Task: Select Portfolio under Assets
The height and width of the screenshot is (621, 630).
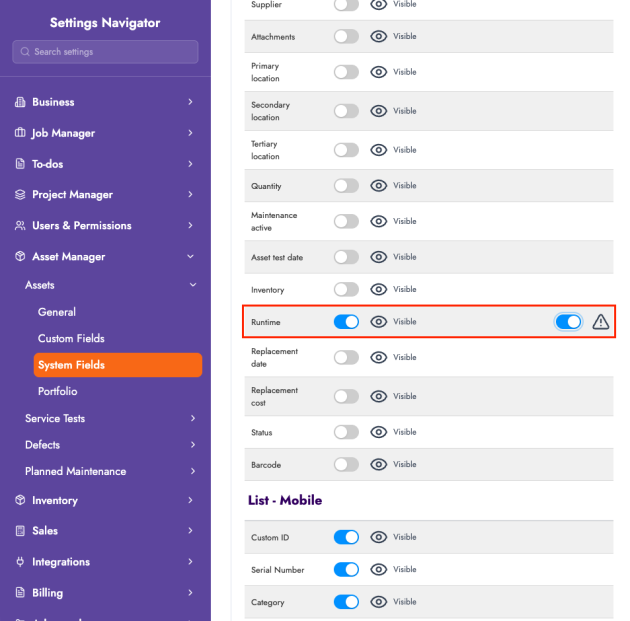Action: coord(57,391)
